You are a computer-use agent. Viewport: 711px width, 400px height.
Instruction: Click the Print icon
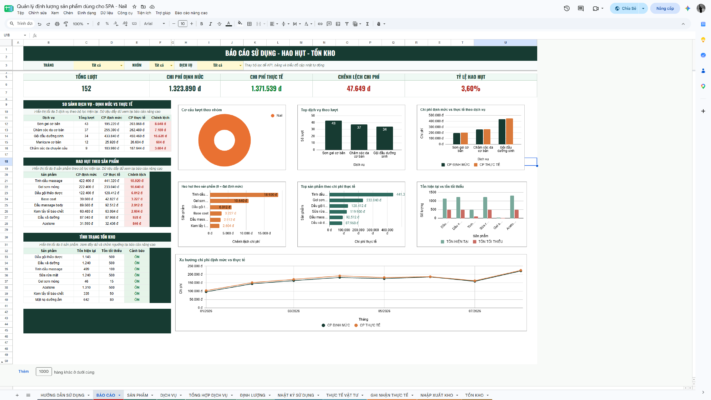click(57, 24)
